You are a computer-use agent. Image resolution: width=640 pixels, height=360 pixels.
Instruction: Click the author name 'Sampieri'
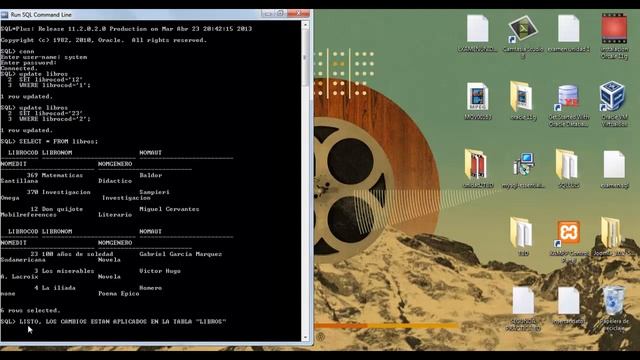(x=154, y=192)
